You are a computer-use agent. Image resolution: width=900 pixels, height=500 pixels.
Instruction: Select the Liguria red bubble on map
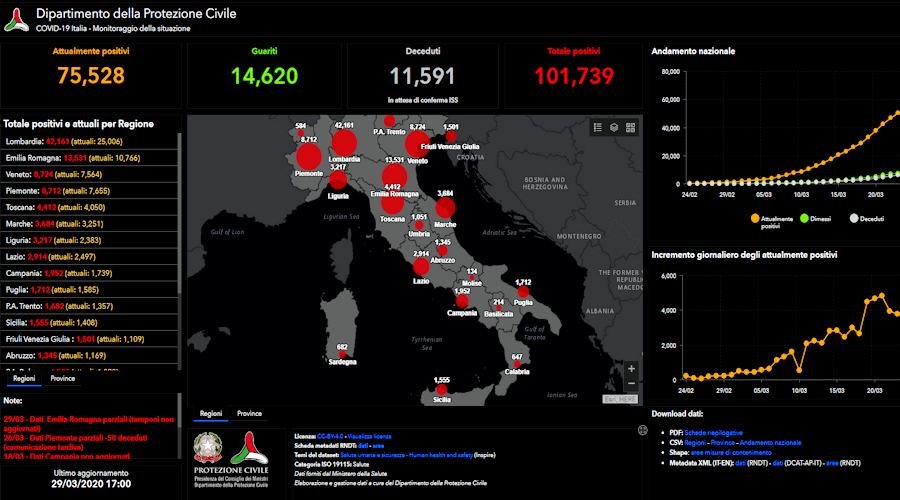[338, 180]
